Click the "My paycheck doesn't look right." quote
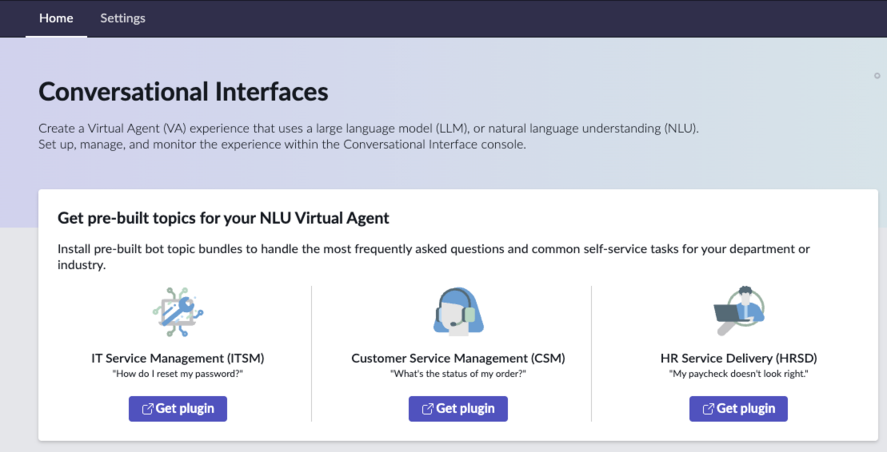Image resolution: width=887 pixels, height=452 pixels. tap(739, 374)
